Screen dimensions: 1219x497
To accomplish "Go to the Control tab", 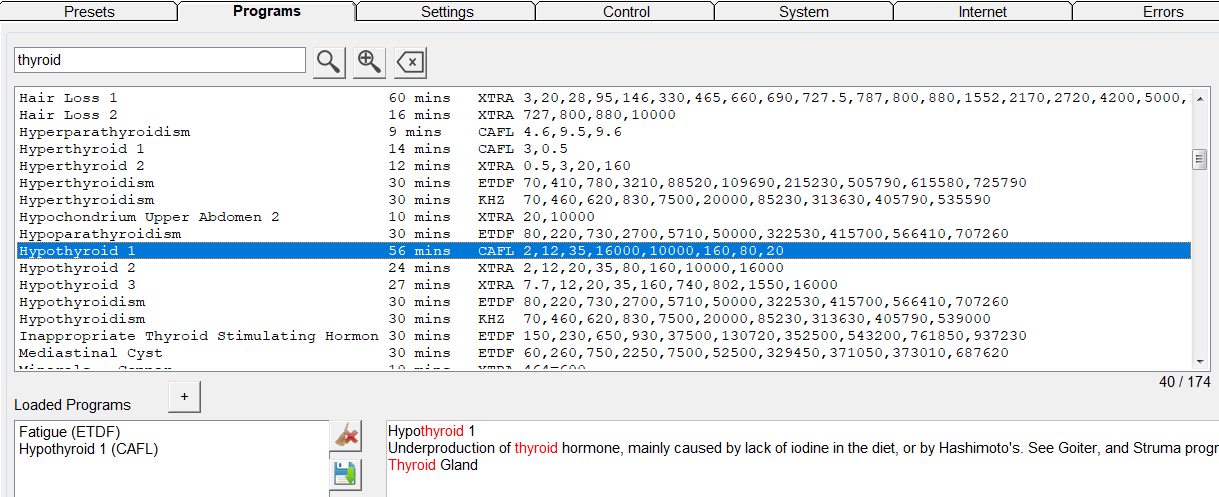I will (x=626, y=12).
